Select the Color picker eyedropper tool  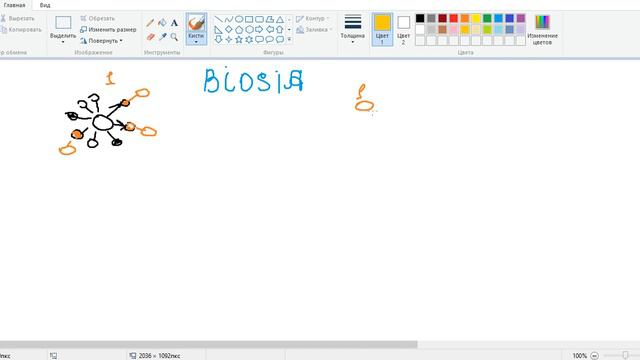click(x=162, y=37)
